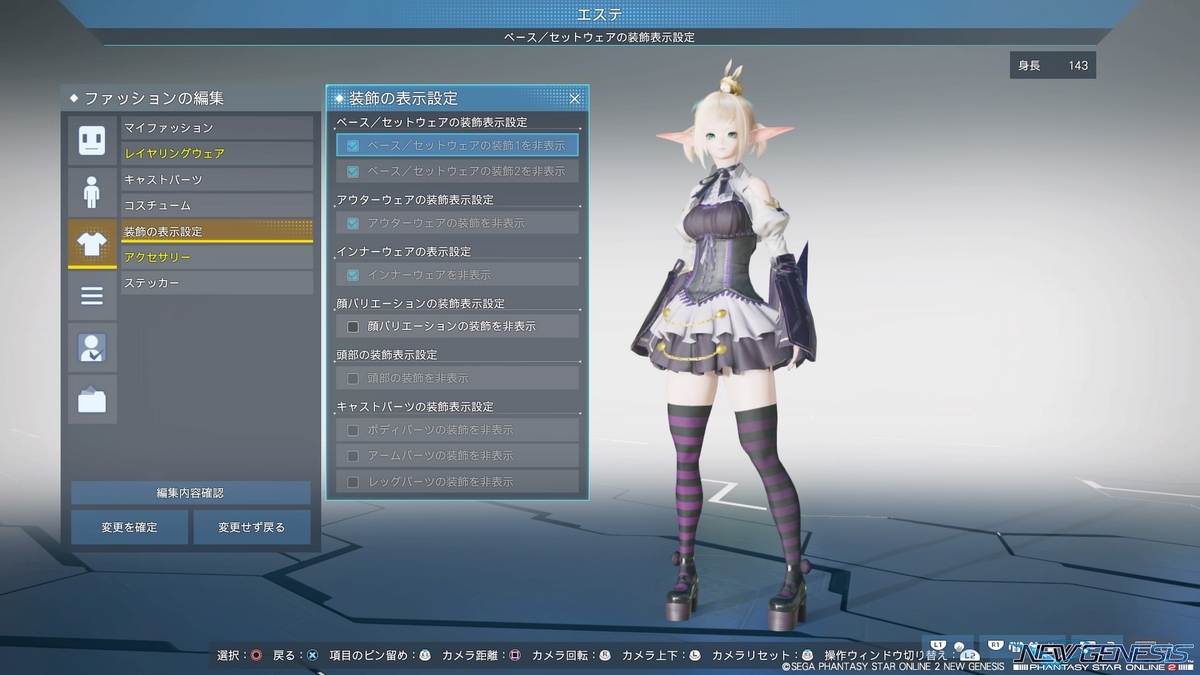Enable ボディパーツの装飾を非表示 checkbox
The image size is (1200, 675).
pyautogui.click(x=353, y=430)
